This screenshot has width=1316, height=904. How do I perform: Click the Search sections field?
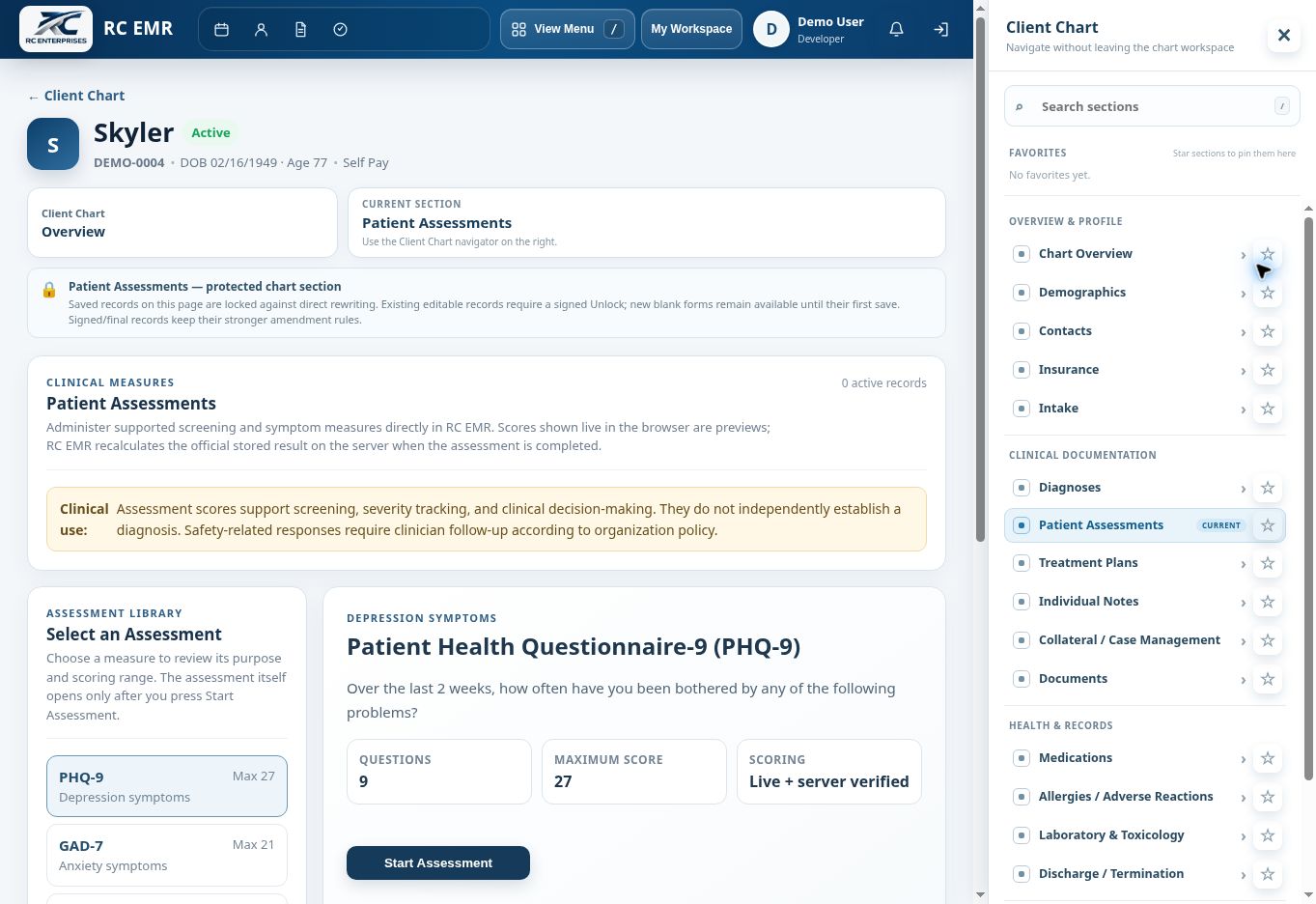(1152, 106)
